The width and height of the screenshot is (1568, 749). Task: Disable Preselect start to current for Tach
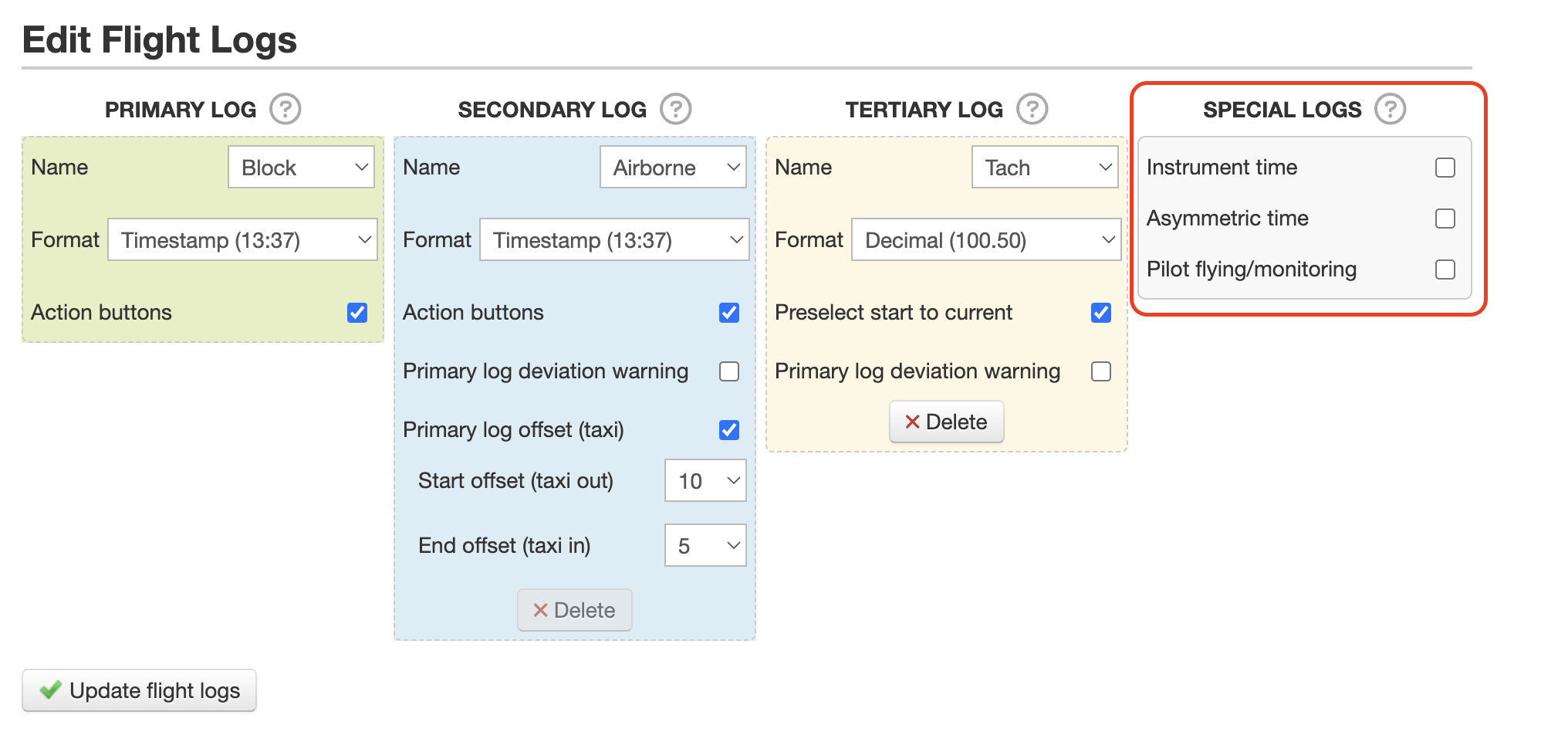coord(1100,313)
